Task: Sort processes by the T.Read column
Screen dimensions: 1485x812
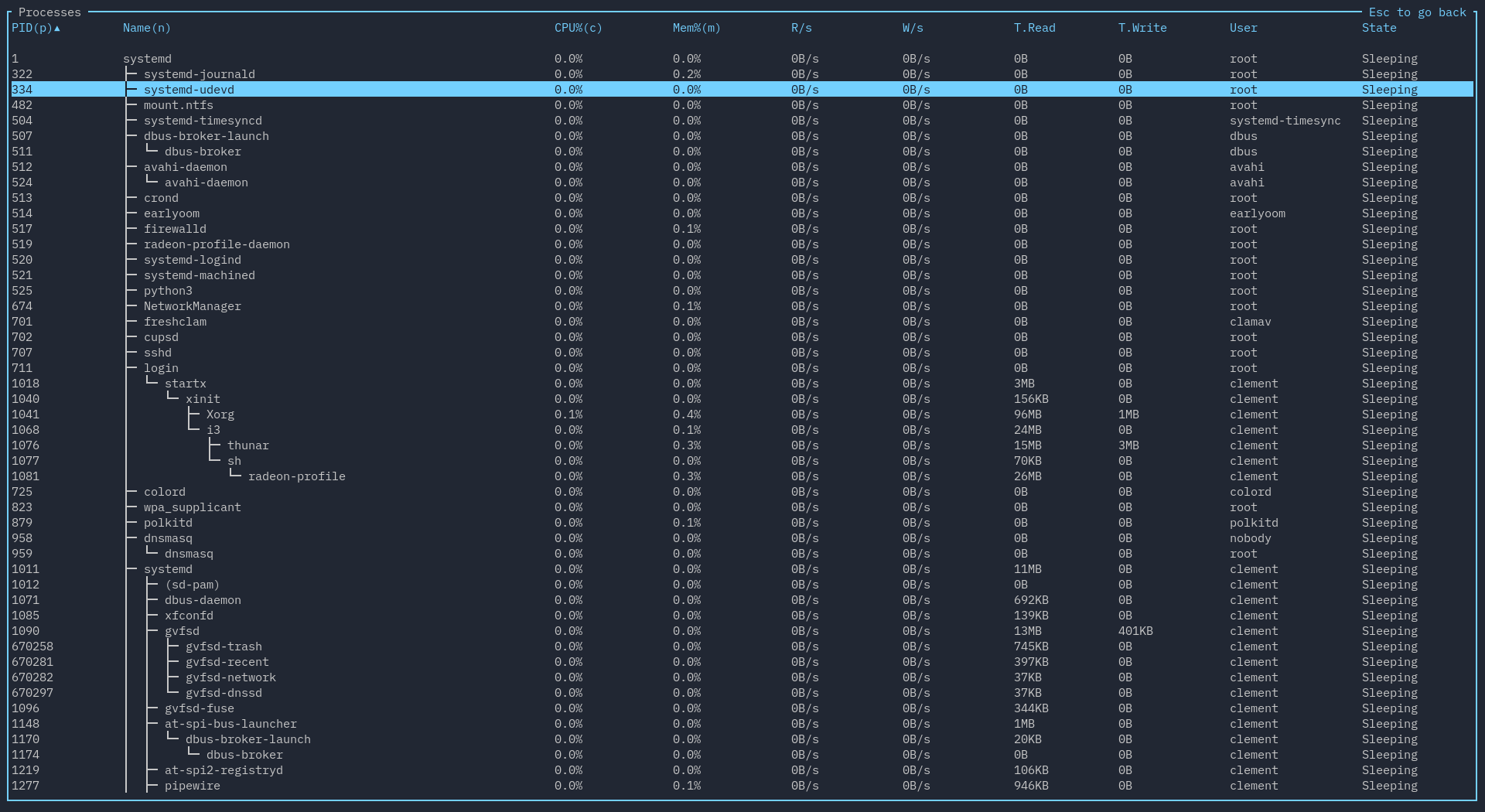Action: pos(1034,28)
